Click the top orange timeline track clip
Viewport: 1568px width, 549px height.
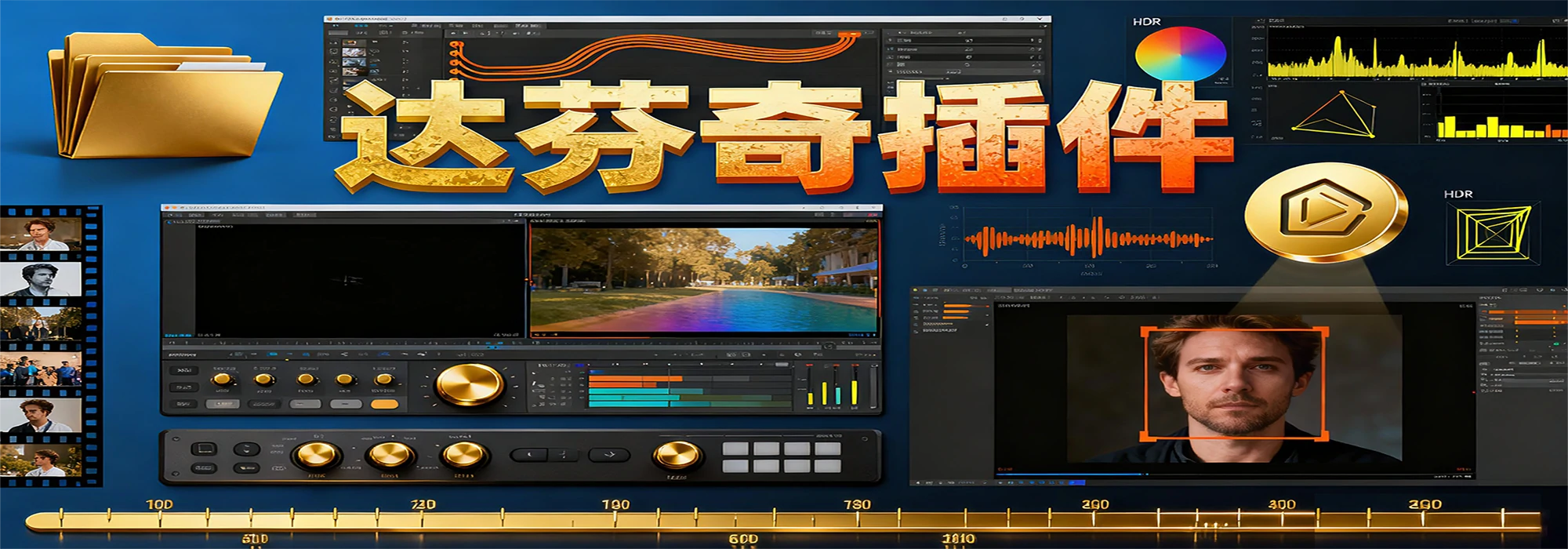[635, 379]
